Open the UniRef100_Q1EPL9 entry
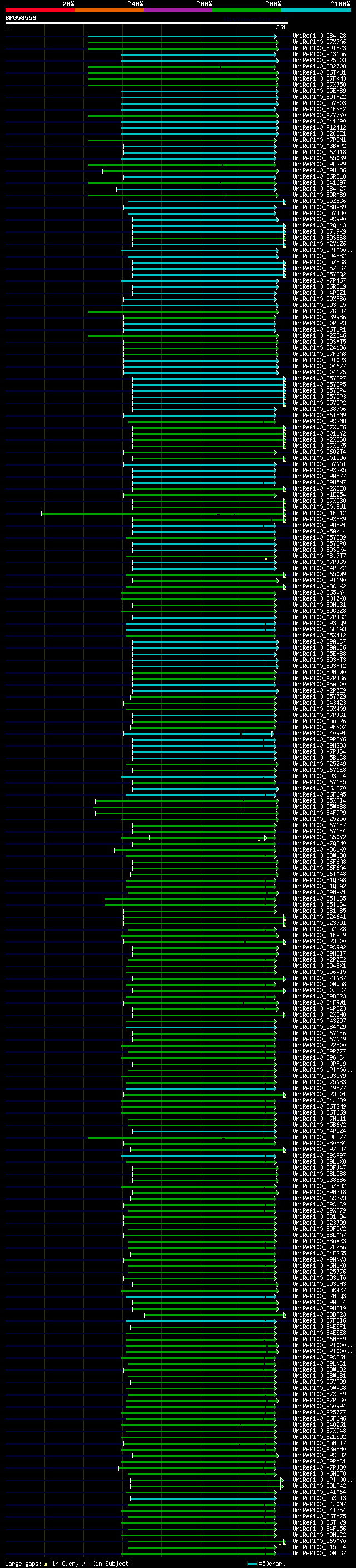Image resolution: width=356 pixels, height=1568 pixels. (x=319, y=935)
